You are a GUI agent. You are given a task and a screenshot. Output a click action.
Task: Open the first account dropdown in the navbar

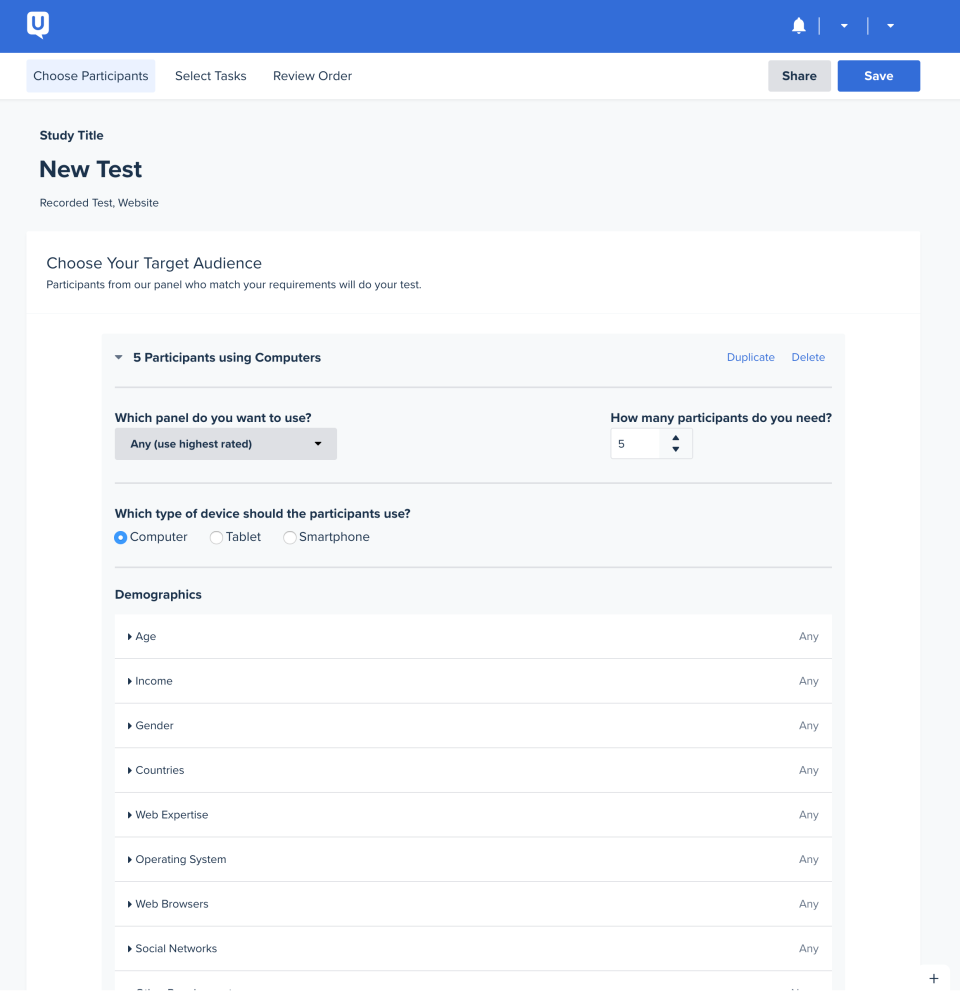pos(843,25)
